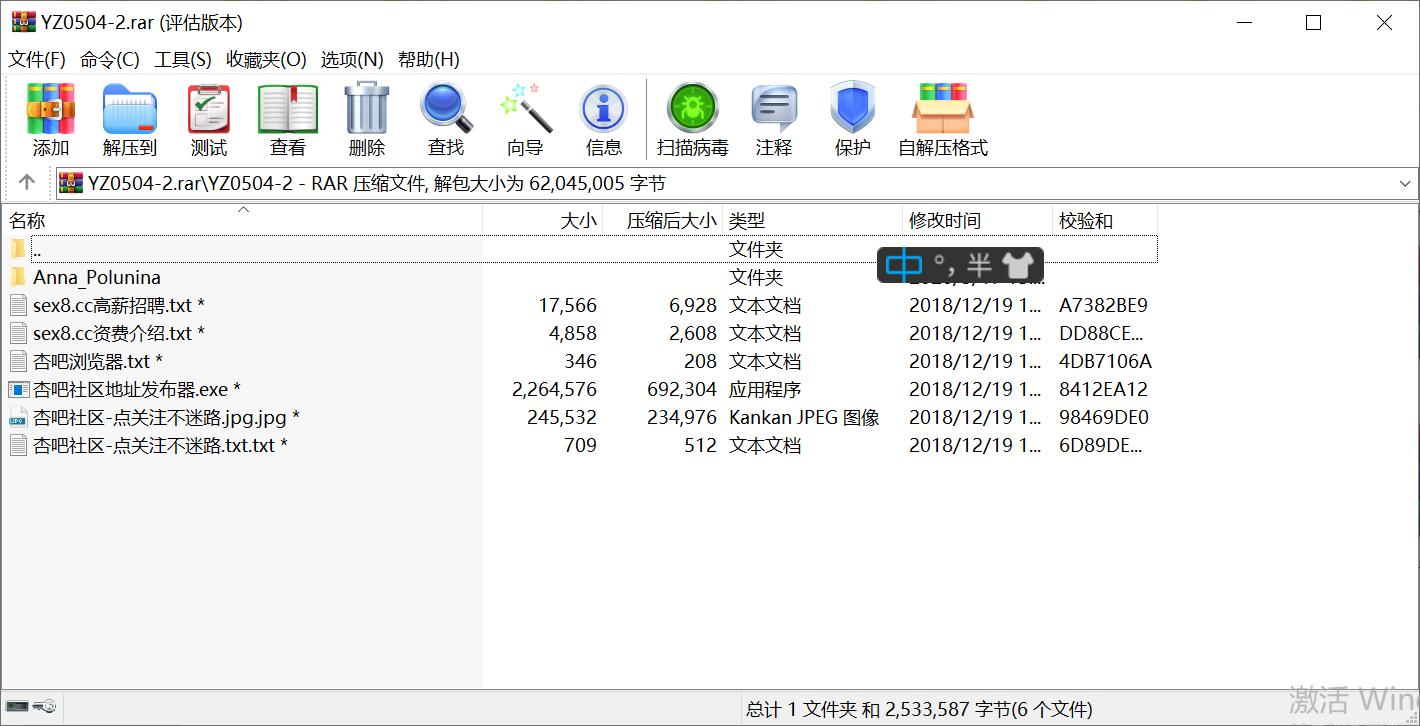Toggle the 半 half-width mode on the IME bar
The width and height of the screenshot is (1420, 726).
tap(979, 265)
